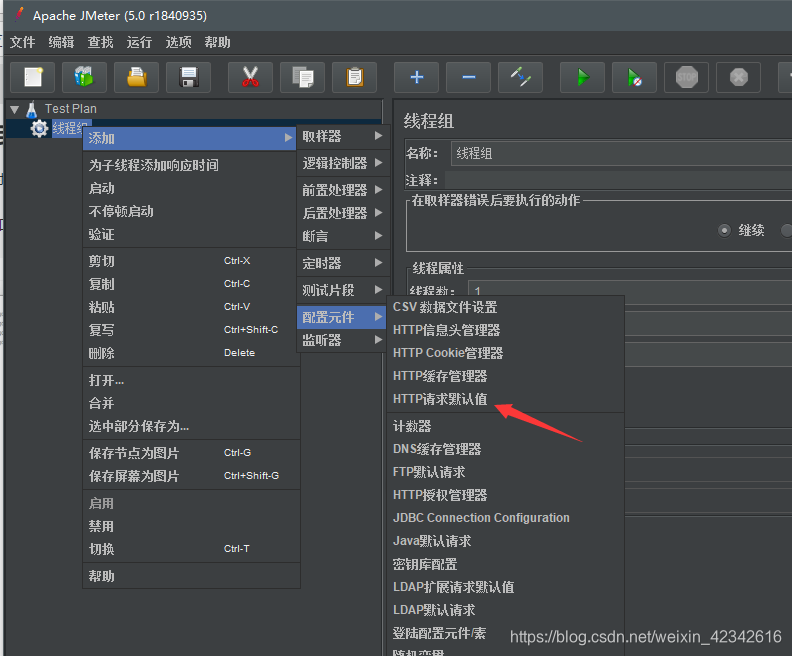Expand the 前置处理器 submenu

click(x=343, y=190)
